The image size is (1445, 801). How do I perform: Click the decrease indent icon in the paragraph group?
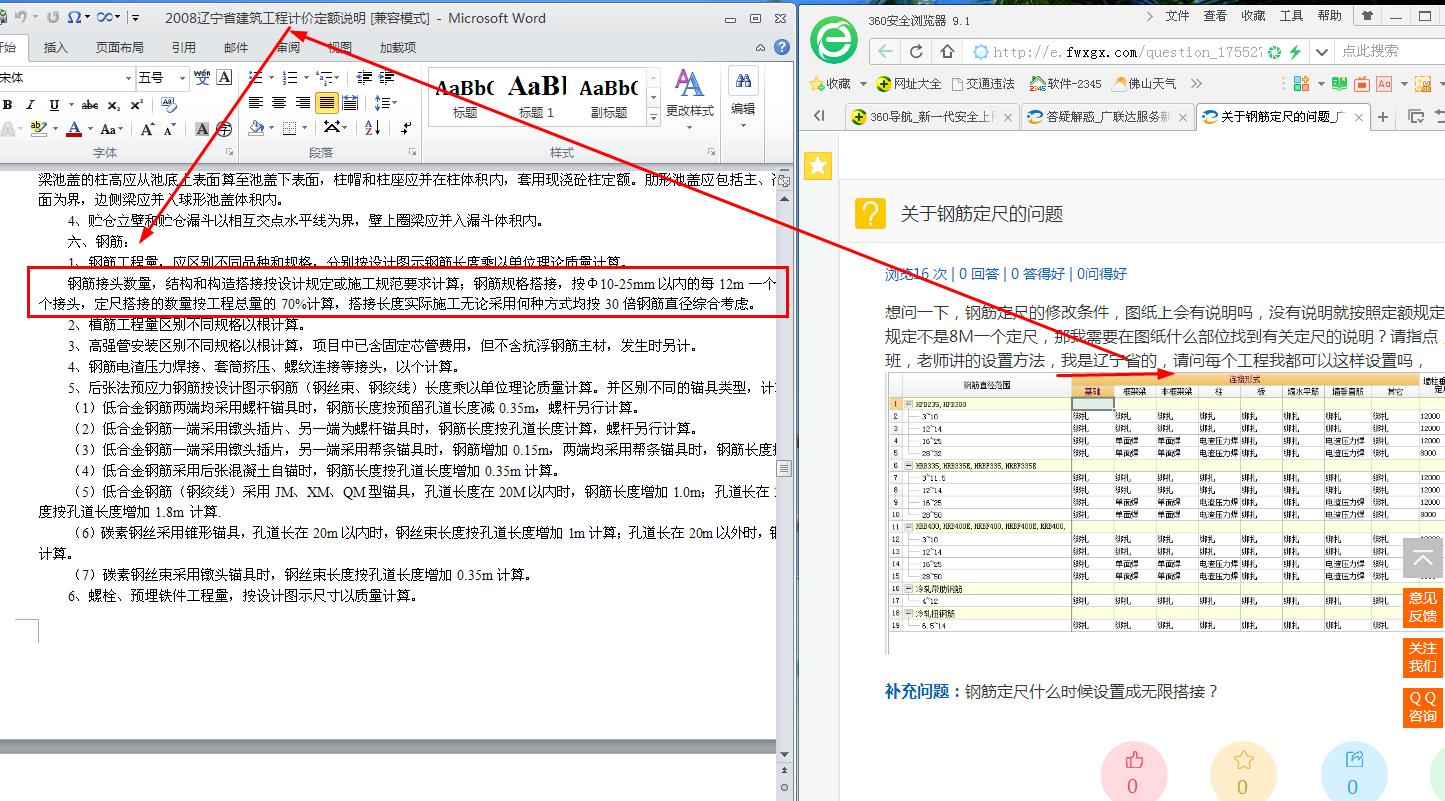pyautogui.click(x=362, y=78)
